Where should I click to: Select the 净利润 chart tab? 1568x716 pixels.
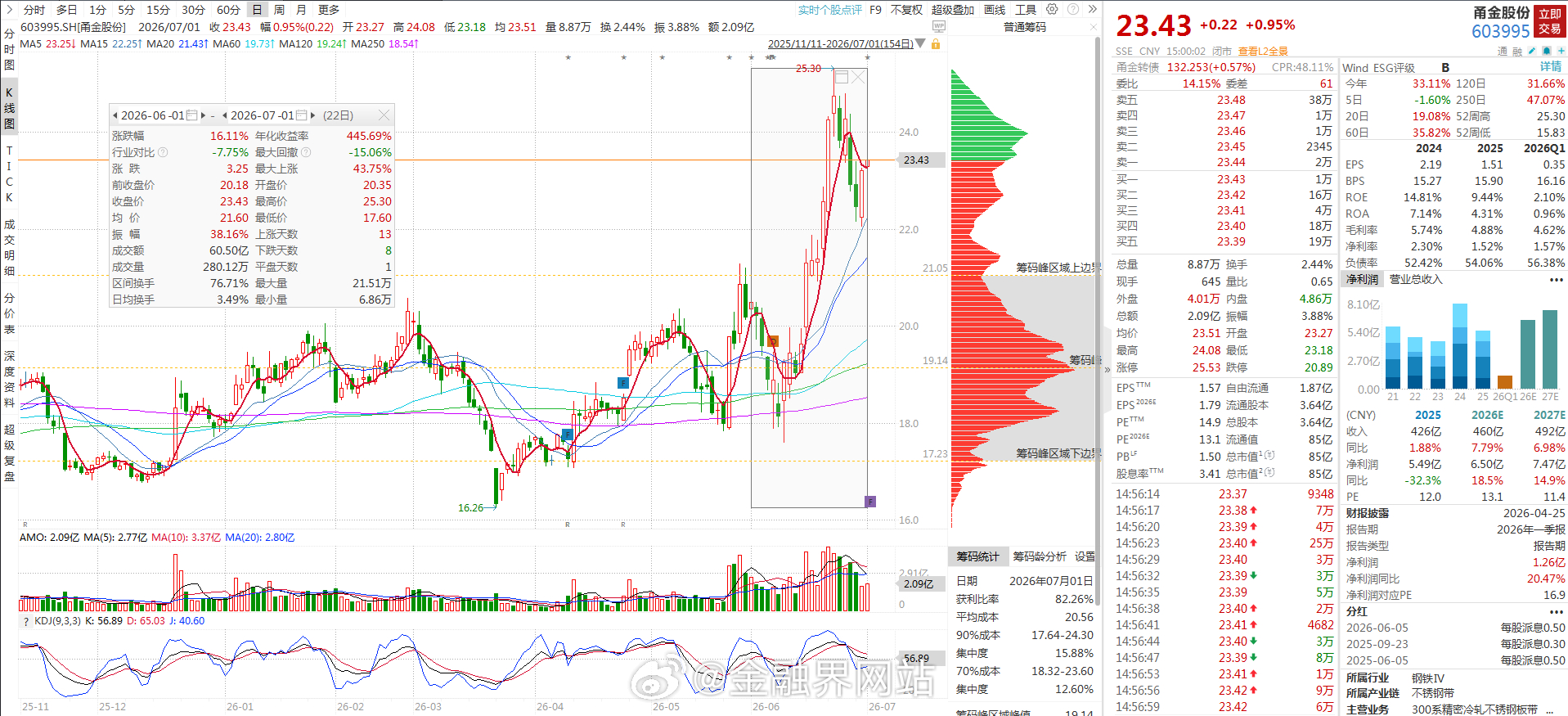pos(1362,280)
